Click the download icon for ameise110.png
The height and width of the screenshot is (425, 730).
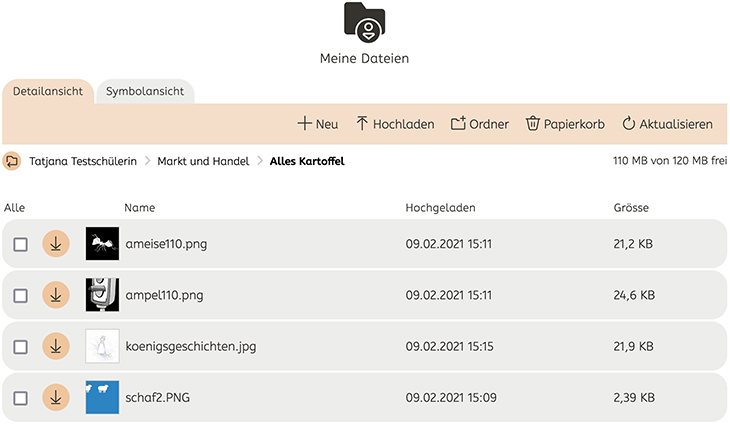[56, 243]
